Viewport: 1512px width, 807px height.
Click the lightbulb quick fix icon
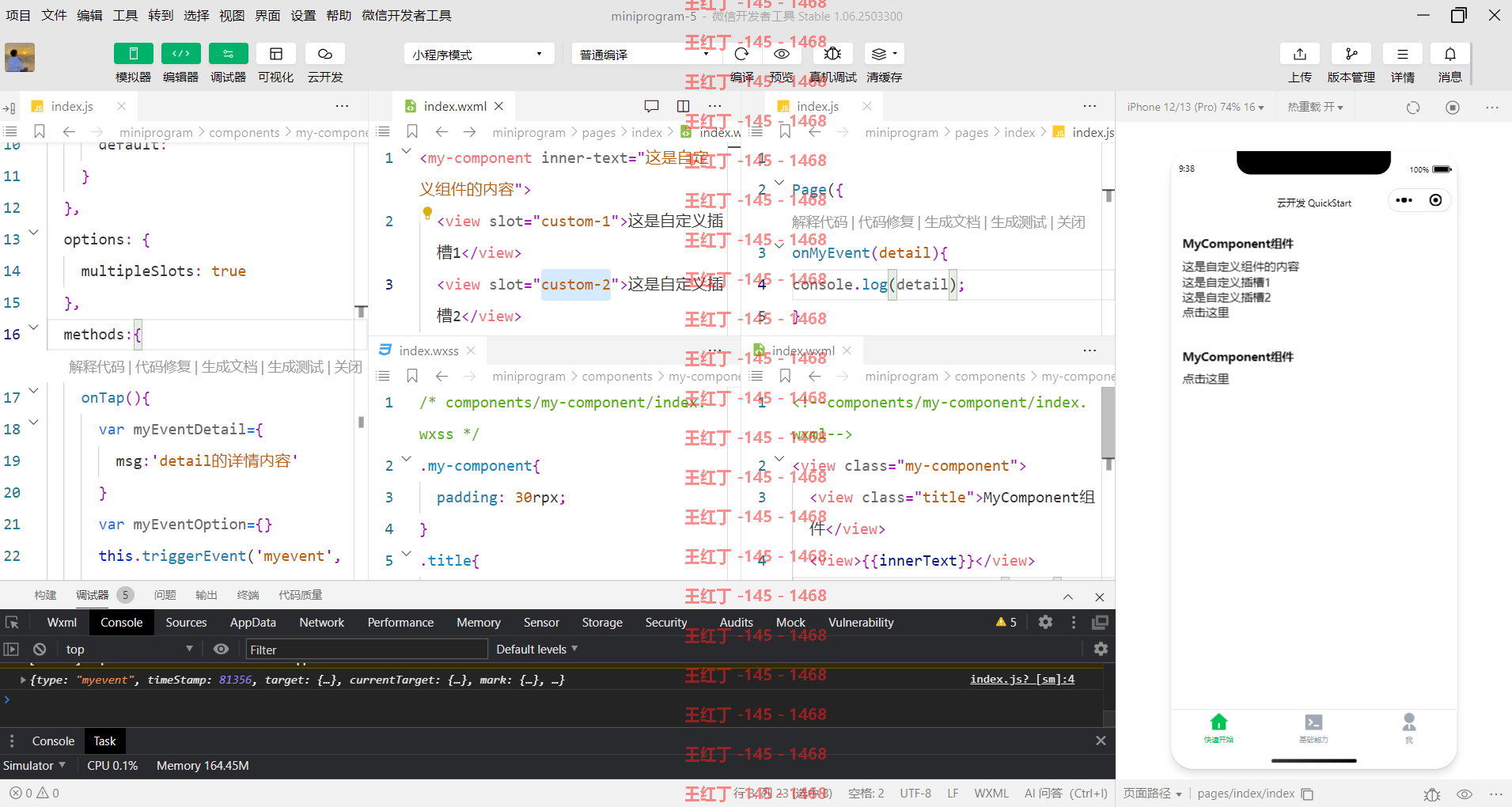[427, 213]
